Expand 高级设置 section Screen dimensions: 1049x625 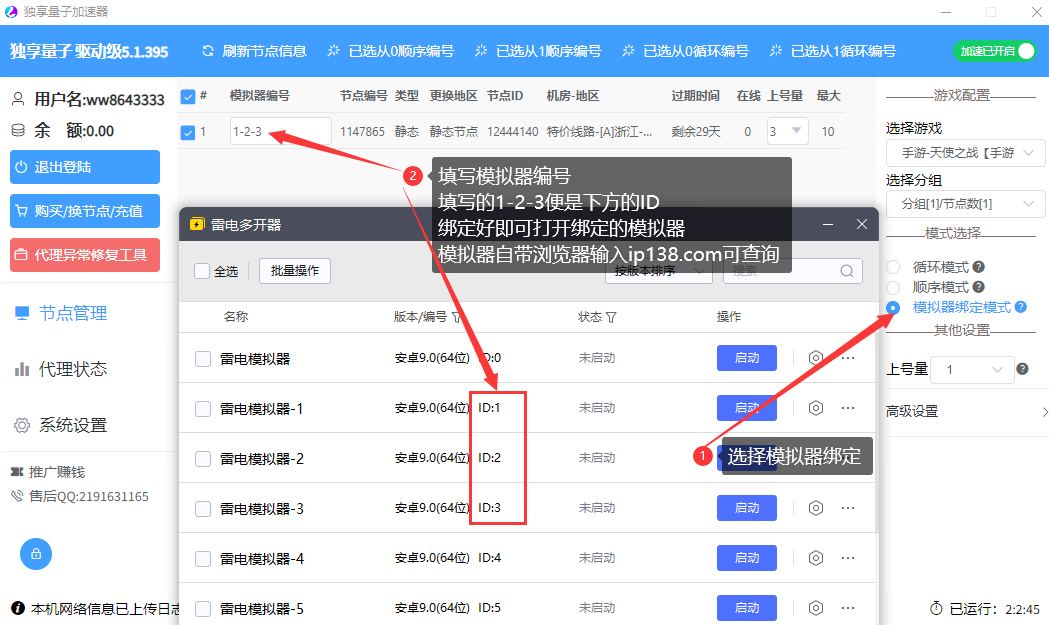(967, 412)
